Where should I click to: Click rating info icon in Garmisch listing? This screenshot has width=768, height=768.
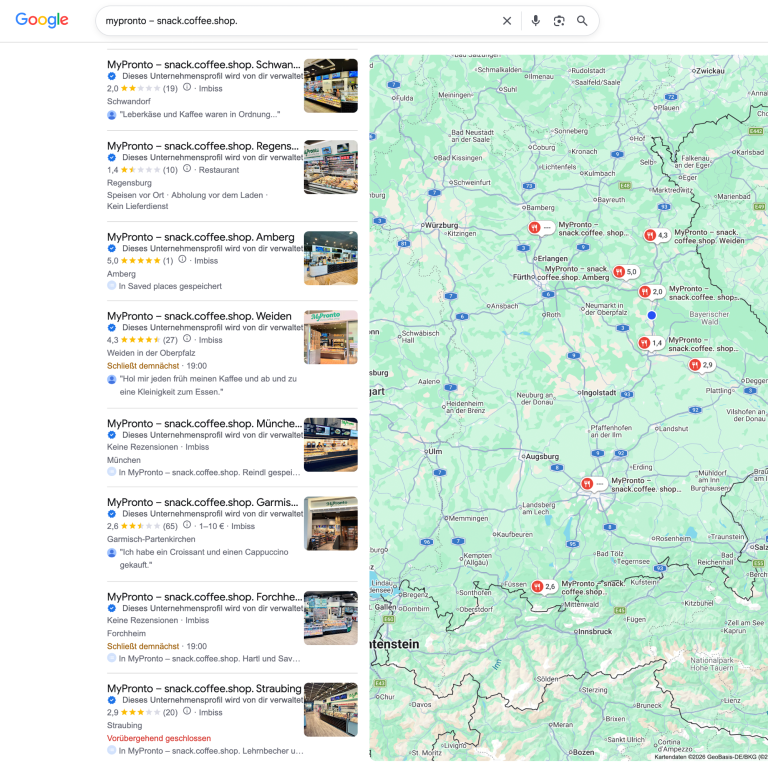click(187, 525)
